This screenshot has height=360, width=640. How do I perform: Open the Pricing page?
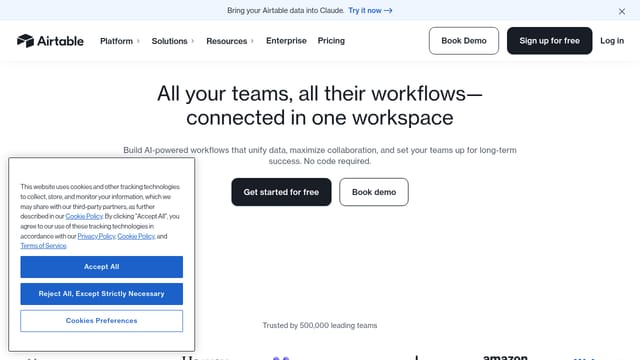click(x=331, y=41)
